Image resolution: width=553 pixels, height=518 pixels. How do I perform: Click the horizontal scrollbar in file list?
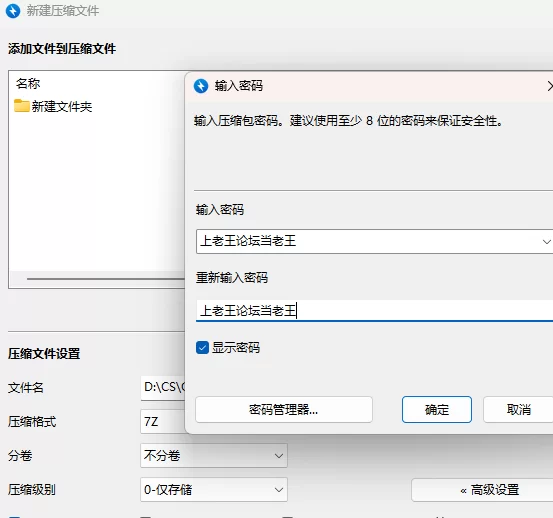pyautogui.click(x=106, y=279)
